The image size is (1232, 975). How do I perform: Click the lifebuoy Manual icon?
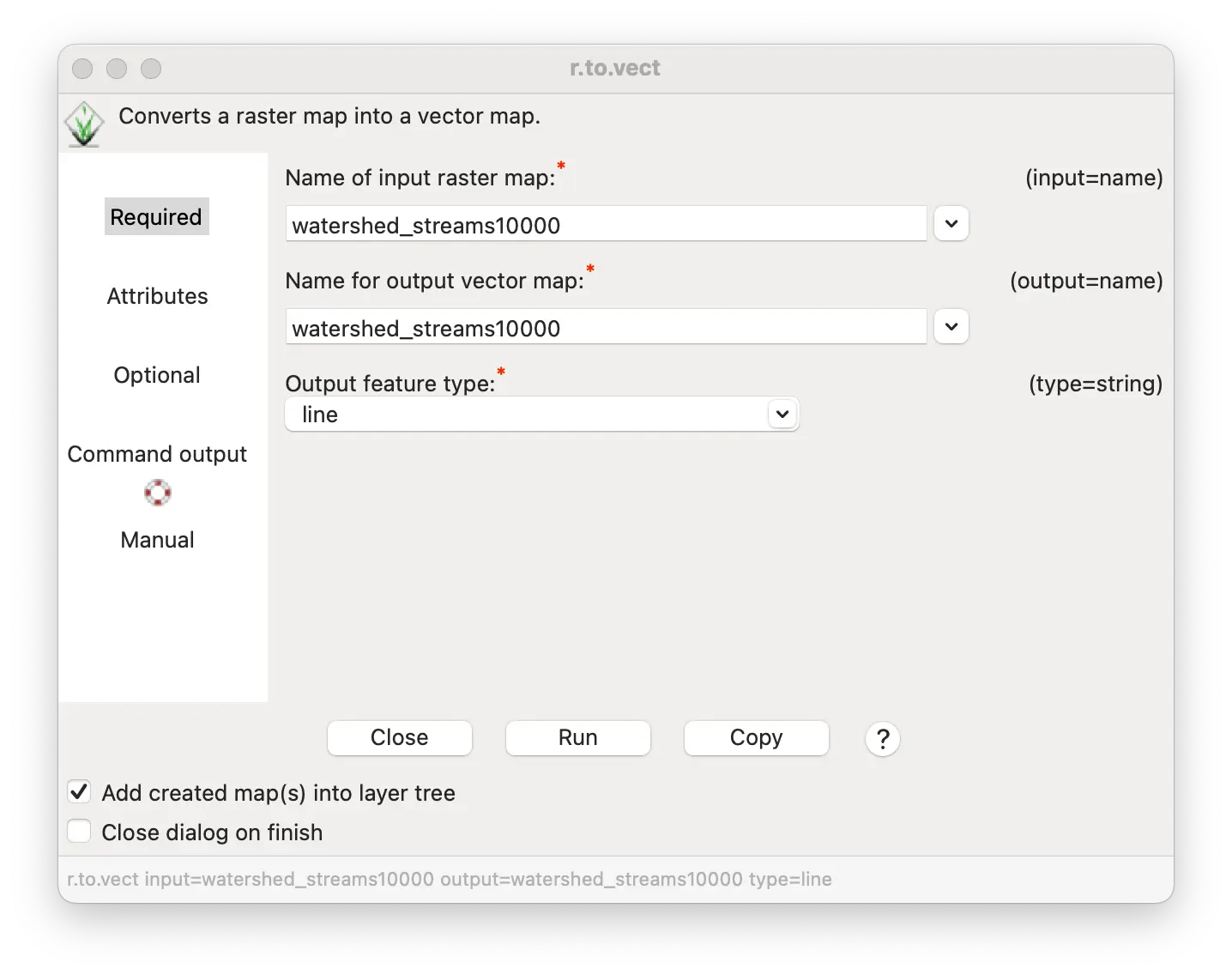click(158, 493)
